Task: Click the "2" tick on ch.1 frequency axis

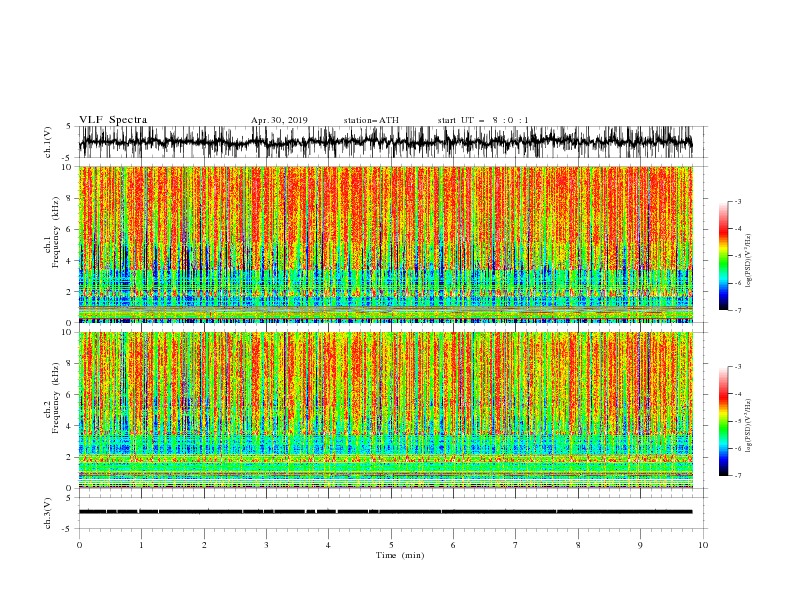Action: point(70,292)
